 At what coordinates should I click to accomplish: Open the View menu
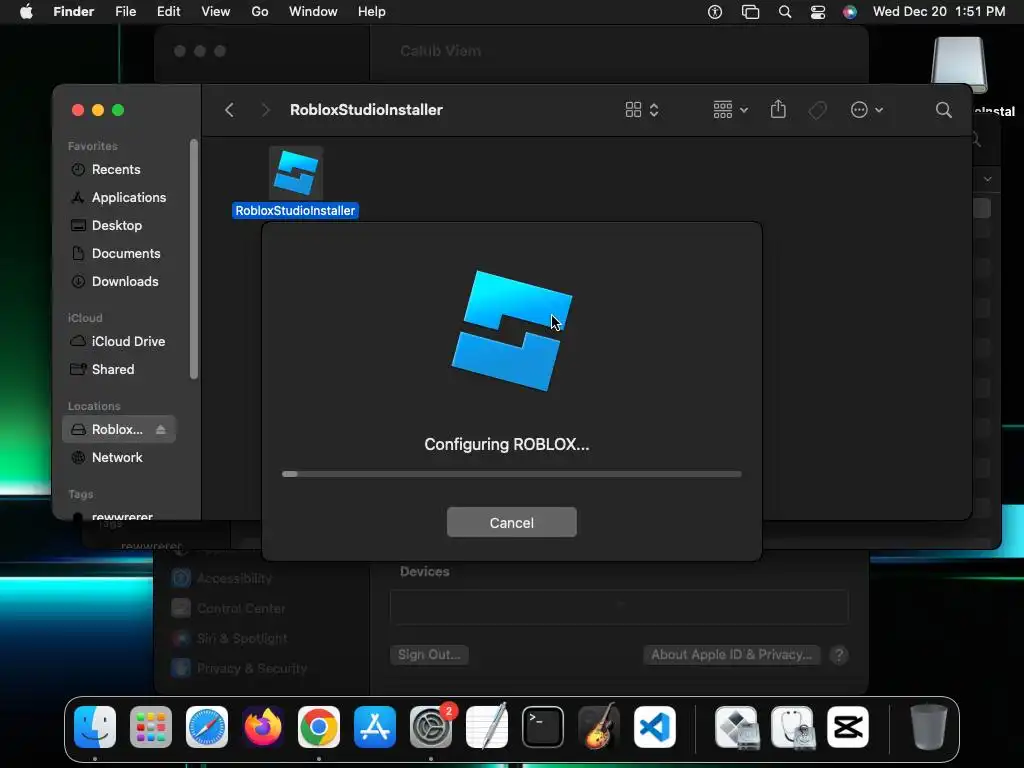coord(216,12)
